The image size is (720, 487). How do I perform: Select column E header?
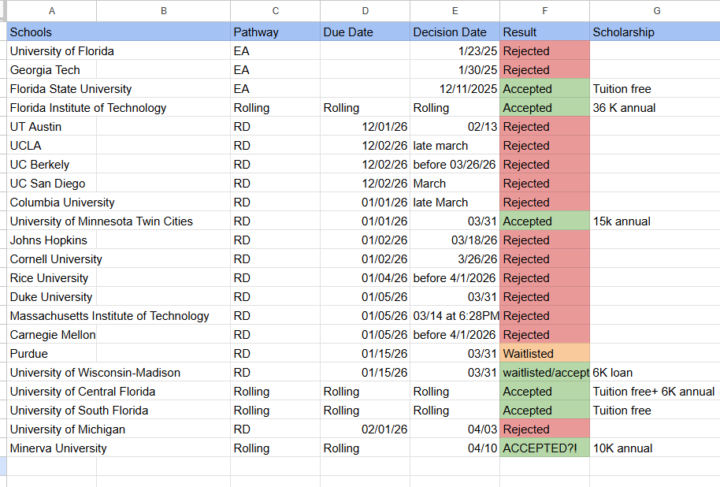pyautogui.click(x=455, y=11)
